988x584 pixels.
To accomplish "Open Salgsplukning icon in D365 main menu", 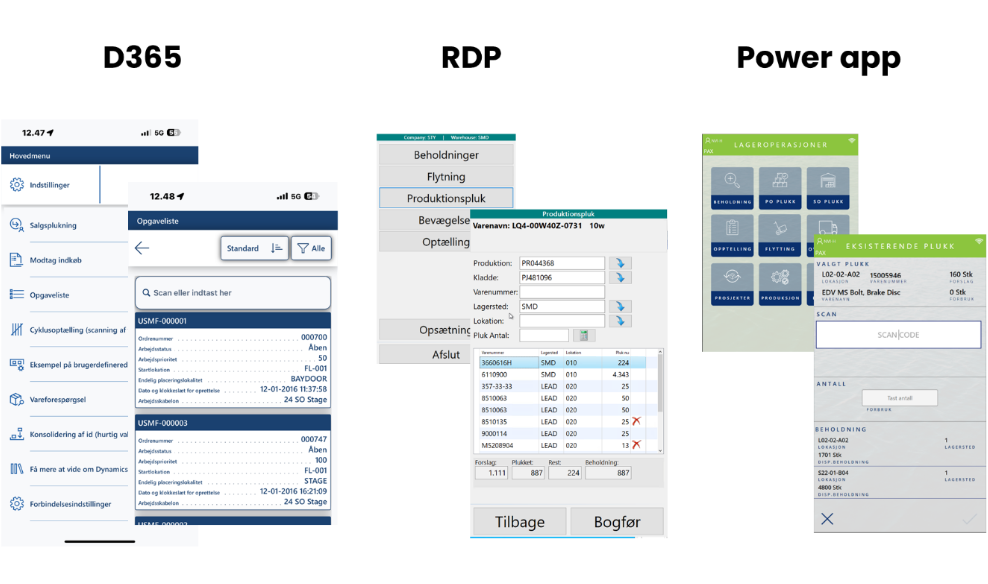I will (17, 225).
